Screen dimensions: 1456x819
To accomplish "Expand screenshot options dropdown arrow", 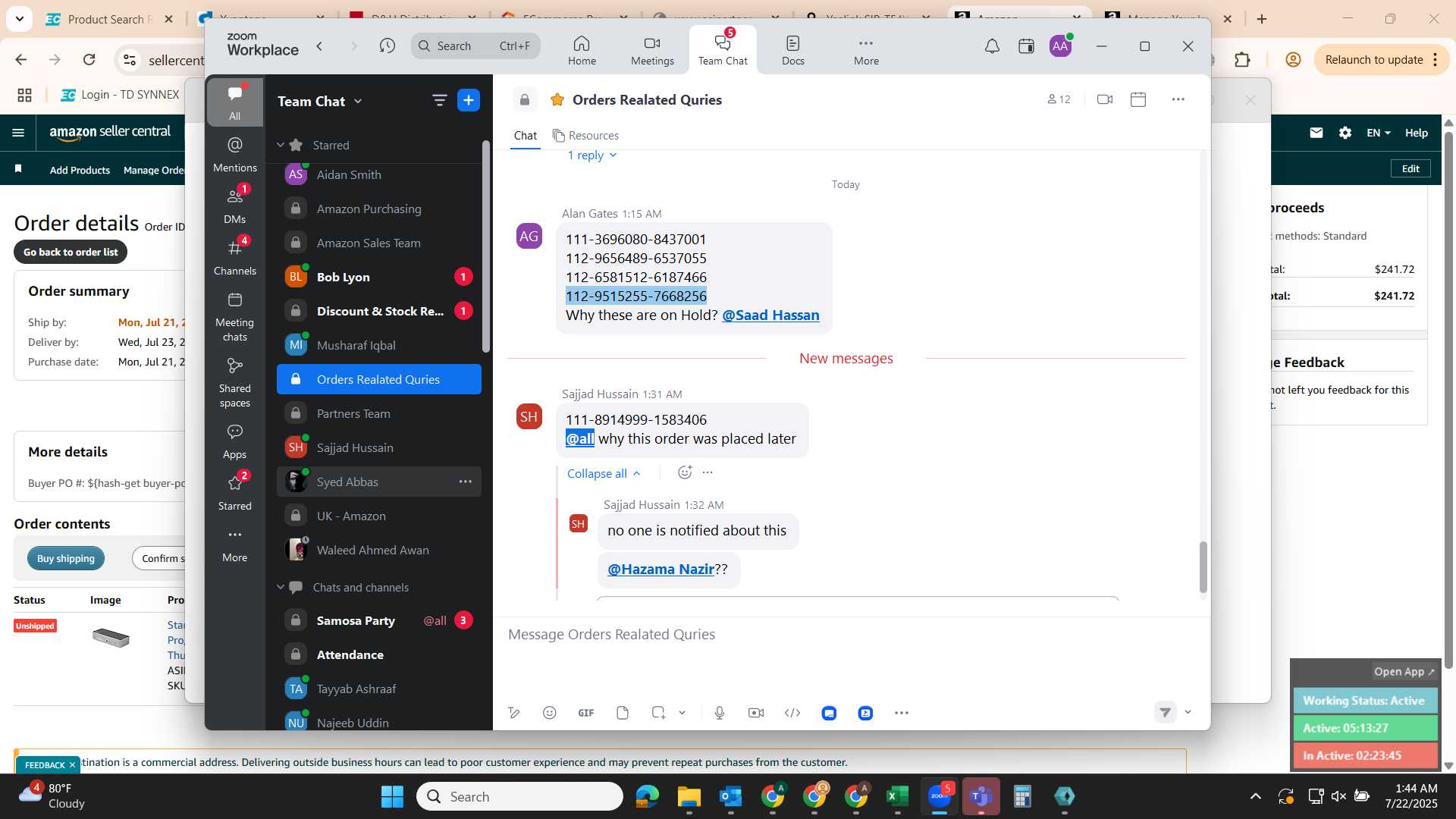I will point(682,713).
